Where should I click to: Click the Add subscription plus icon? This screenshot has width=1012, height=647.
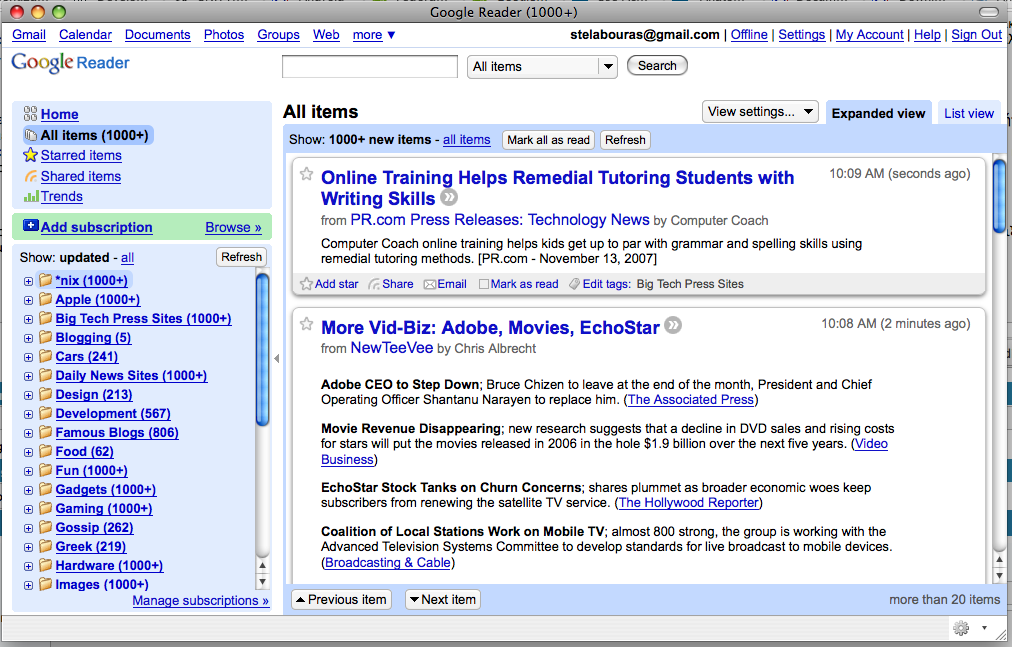(30, 225)
